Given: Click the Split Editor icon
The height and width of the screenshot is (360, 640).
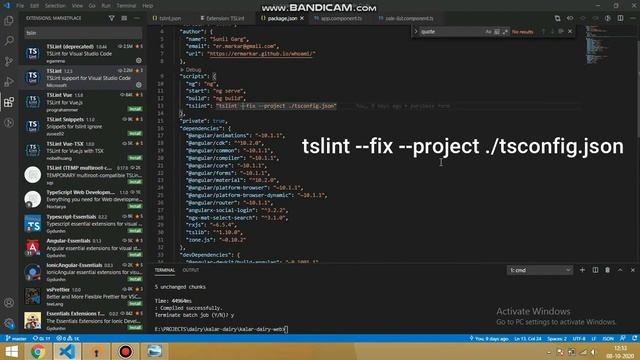Looking at the screenshot, I should pos(620,18).
